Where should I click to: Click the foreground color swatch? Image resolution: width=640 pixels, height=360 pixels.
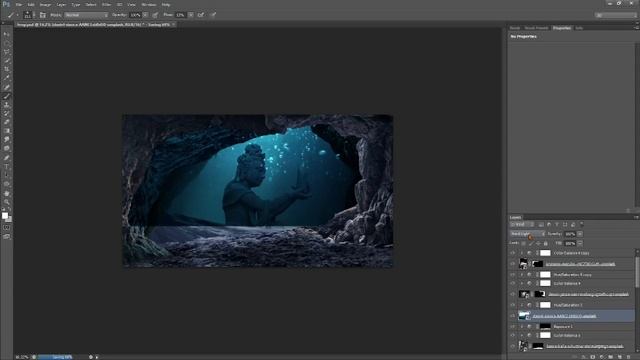pos(5,216)
